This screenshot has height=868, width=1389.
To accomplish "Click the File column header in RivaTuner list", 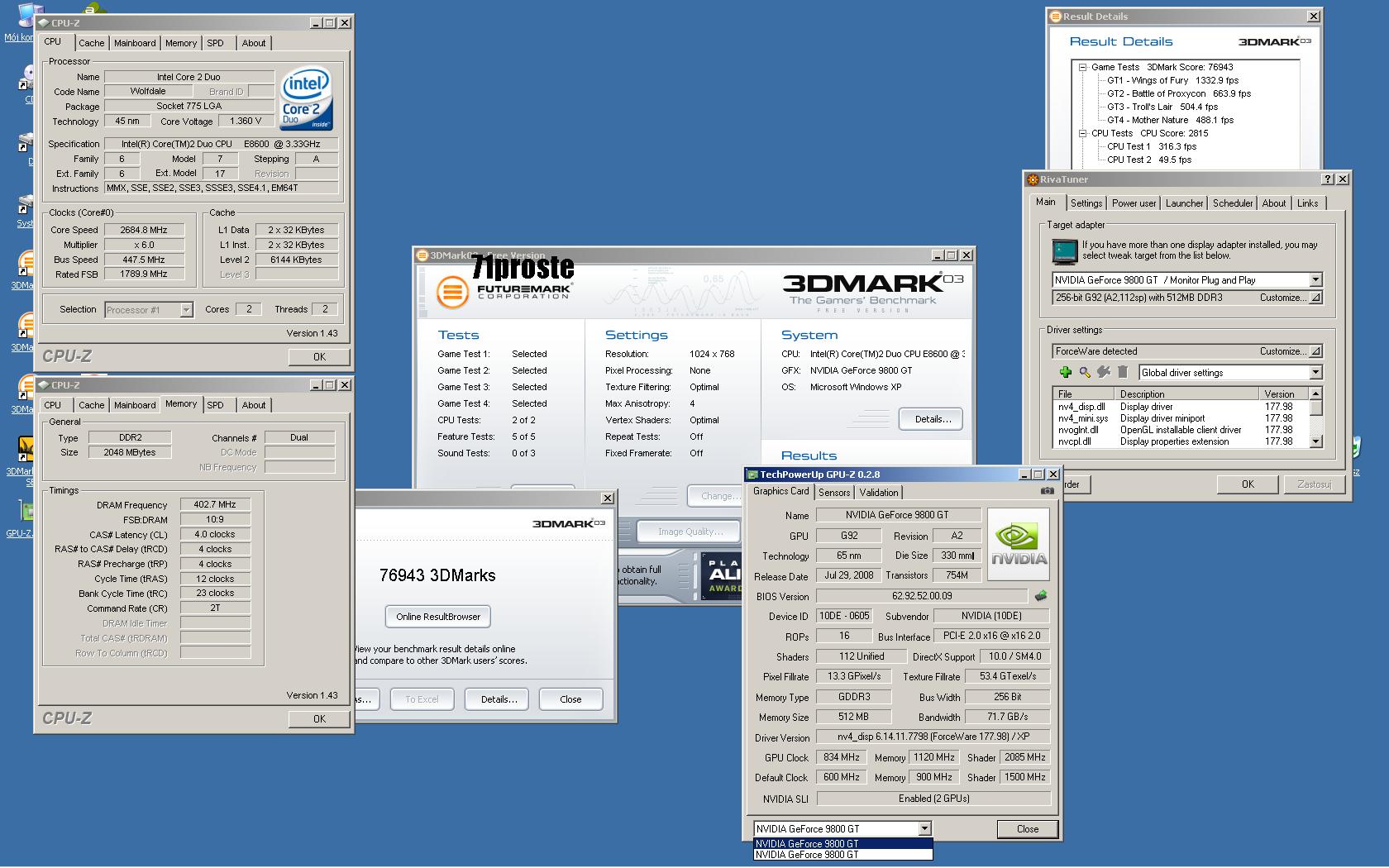I will coord(1082,394).
